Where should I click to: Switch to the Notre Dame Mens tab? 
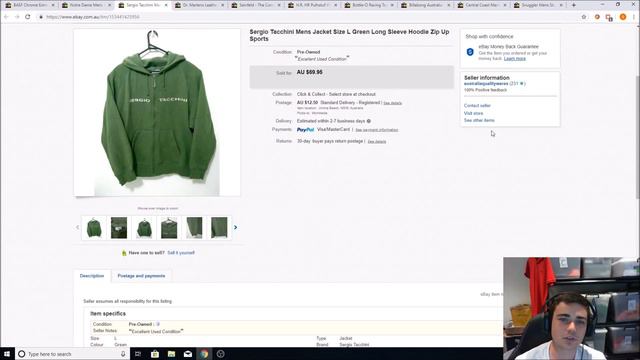86,5
